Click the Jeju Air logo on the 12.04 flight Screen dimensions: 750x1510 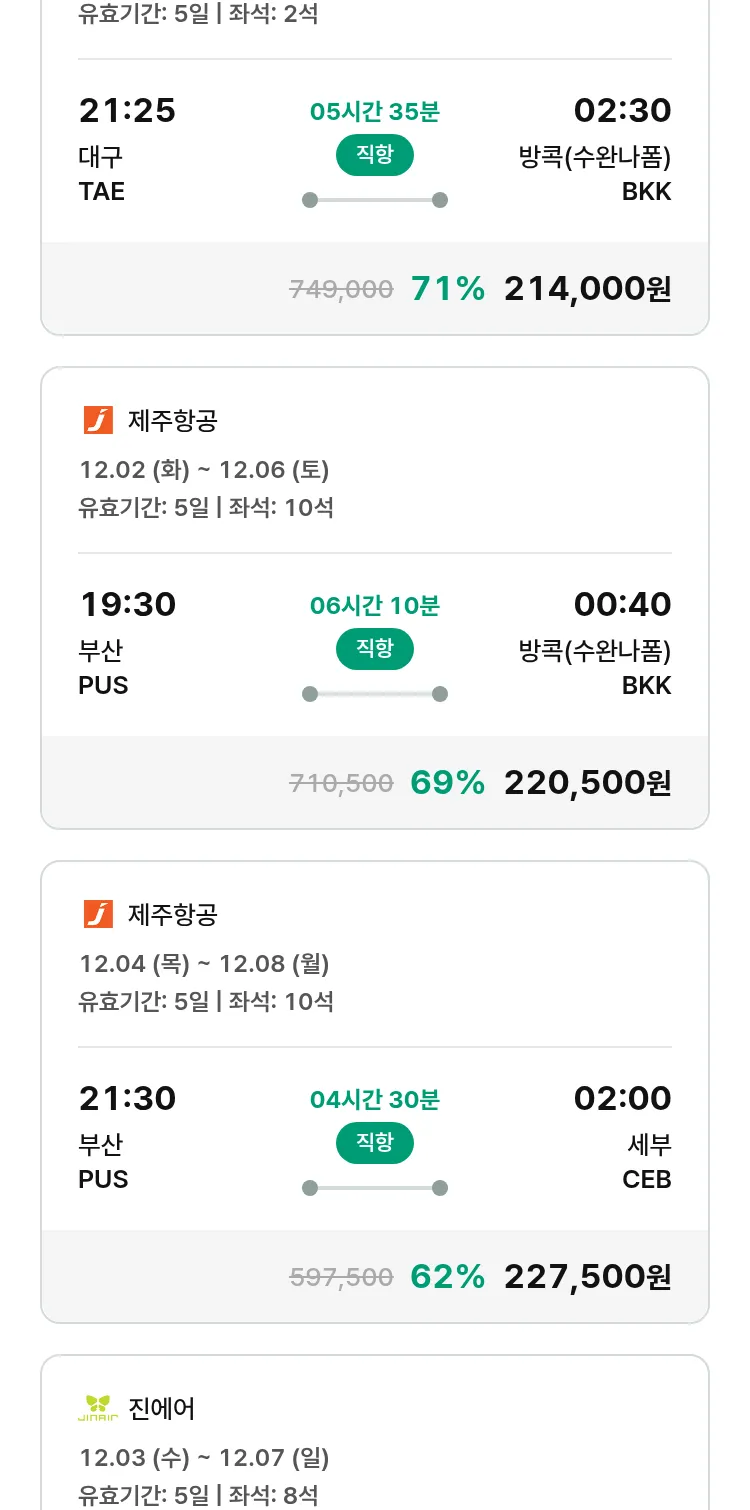(x=98, y=914)
